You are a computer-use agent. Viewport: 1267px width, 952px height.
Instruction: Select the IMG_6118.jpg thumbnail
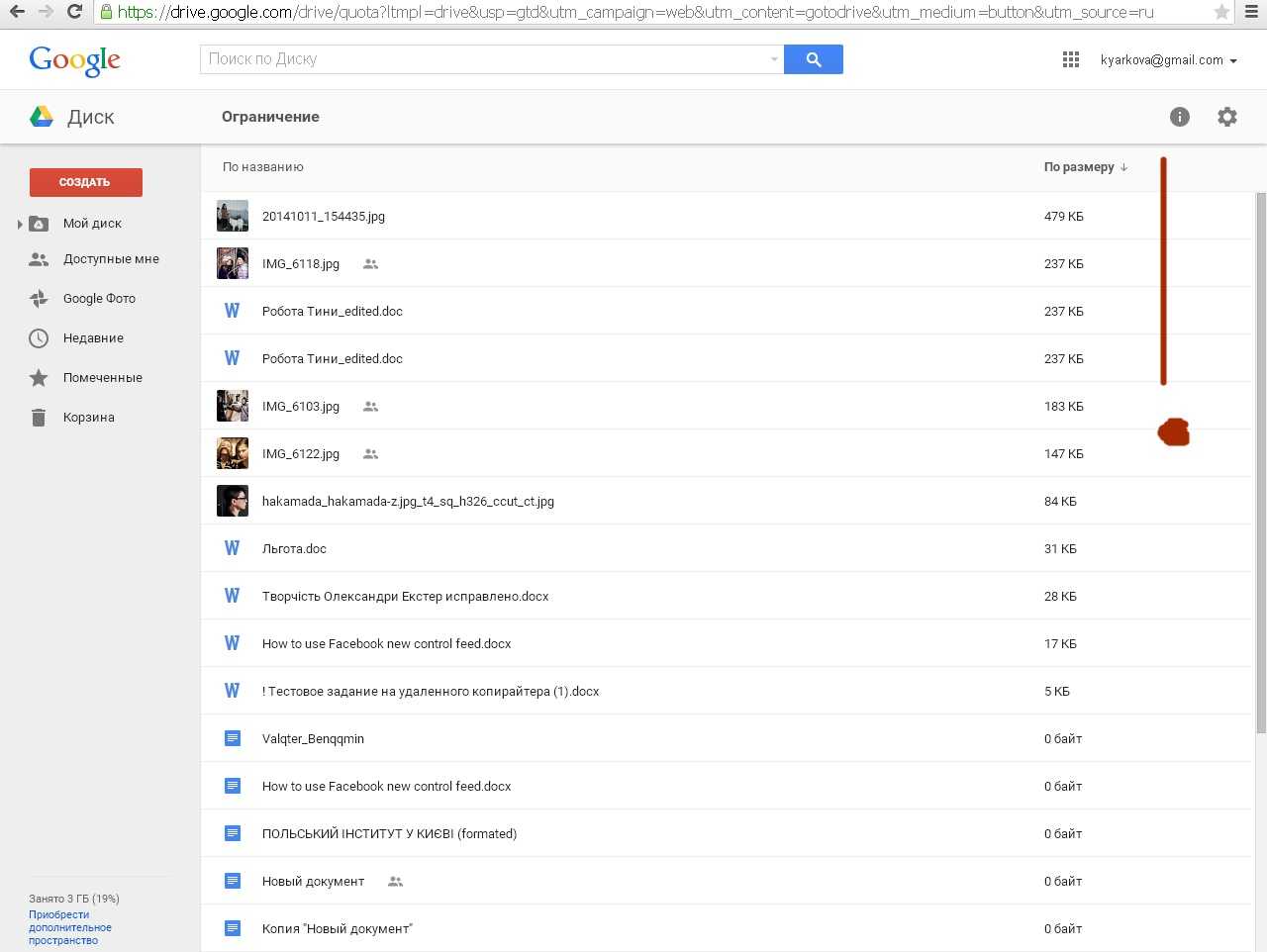[x=233, y=263]
